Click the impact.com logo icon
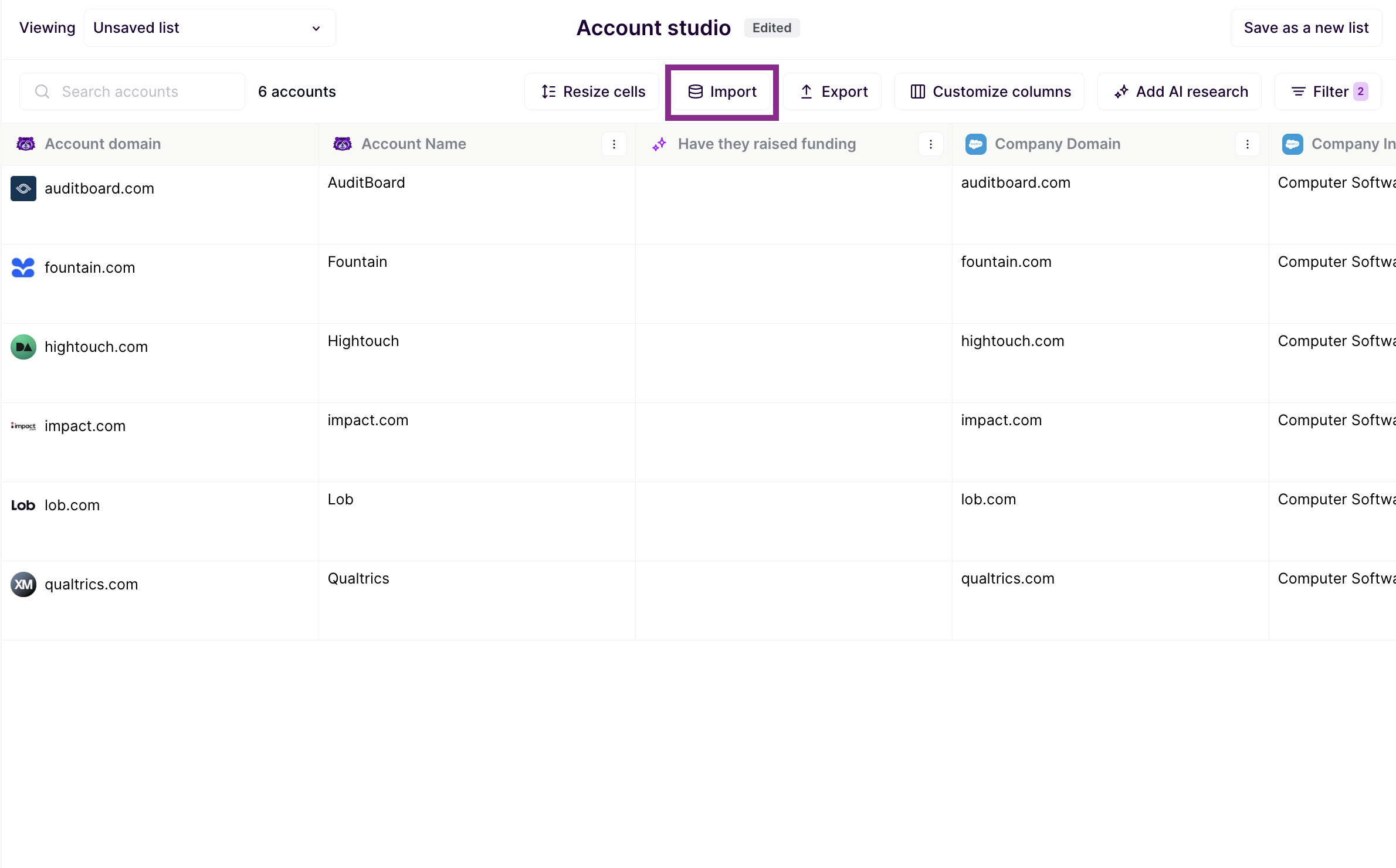Viewport: 1396px width, 868px height. pos(23,426)
